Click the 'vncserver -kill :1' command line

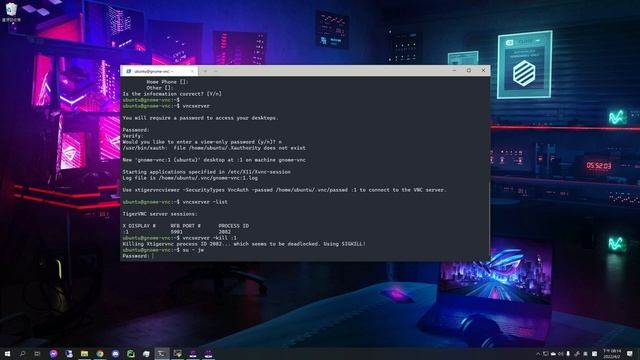pos(180,238)
